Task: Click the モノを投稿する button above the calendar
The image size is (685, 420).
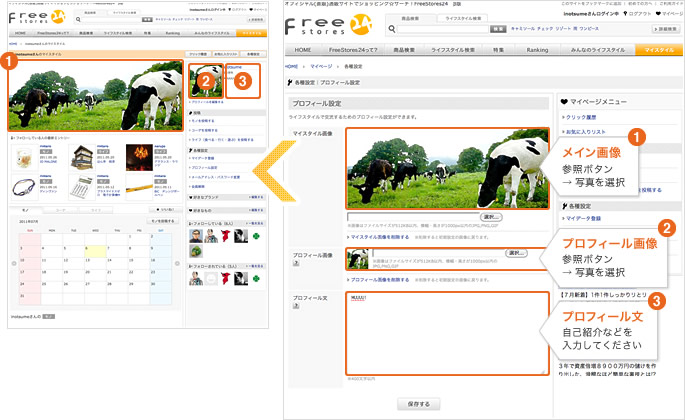Action: (162, 221)
